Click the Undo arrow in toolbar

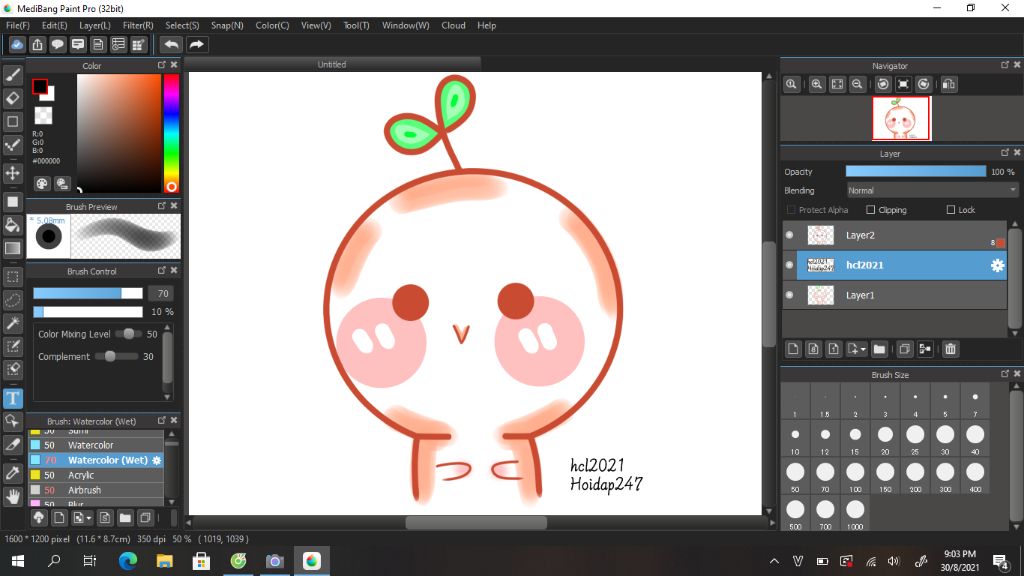click(x=171, y=44)
